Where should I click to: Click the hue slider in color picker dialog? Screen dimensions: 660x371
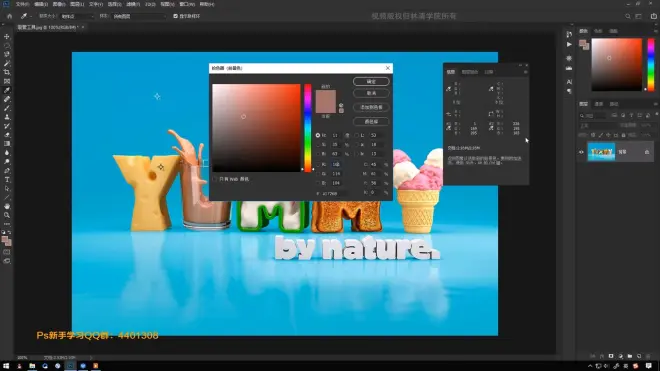coord(308,128)
